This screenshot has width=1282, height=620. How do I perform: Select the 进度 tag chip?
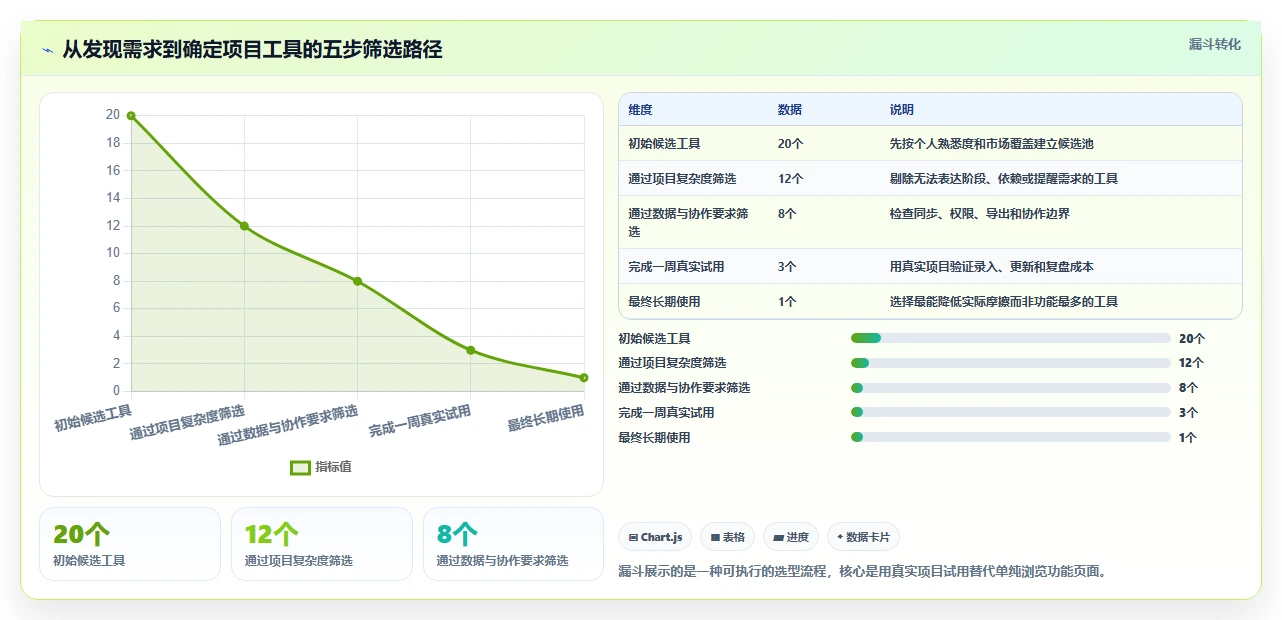pyautogui.click(x=791, y=537)
